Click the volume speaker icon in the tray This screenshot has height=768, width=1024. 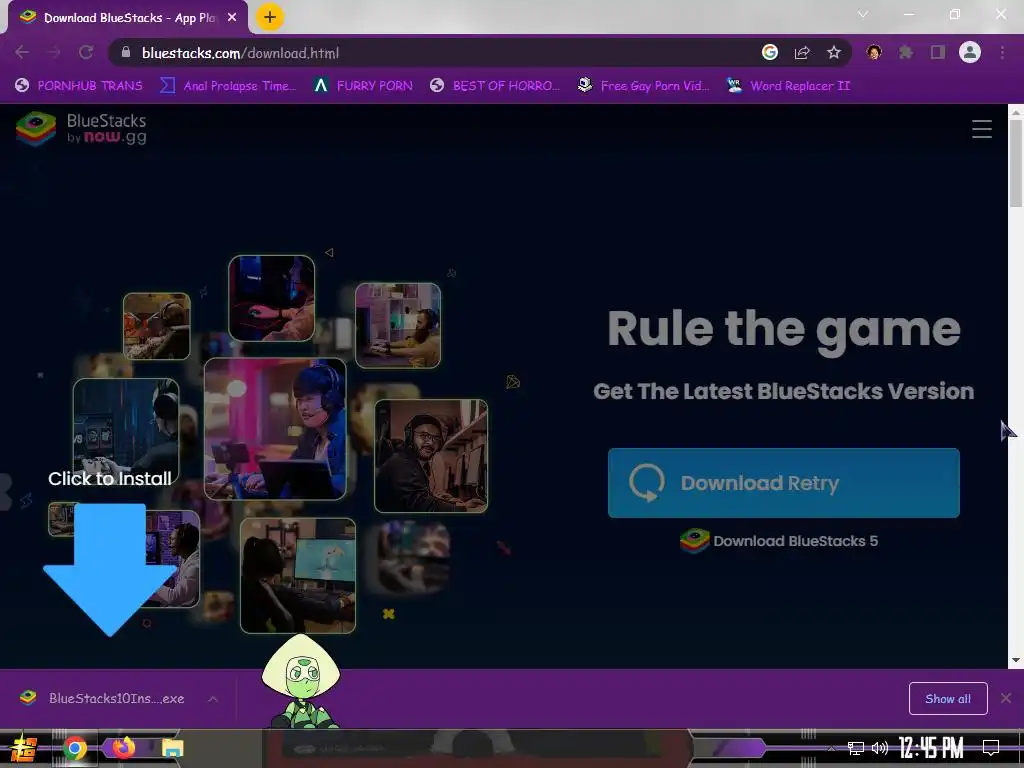pos(880,748)
